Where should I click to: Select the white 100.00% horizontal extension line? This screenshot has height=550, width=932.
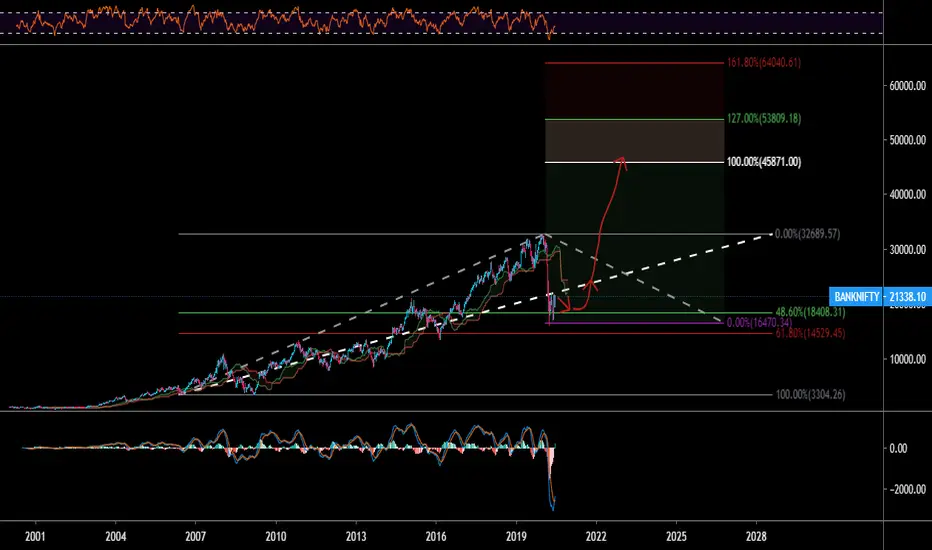(x=634, y=162)
